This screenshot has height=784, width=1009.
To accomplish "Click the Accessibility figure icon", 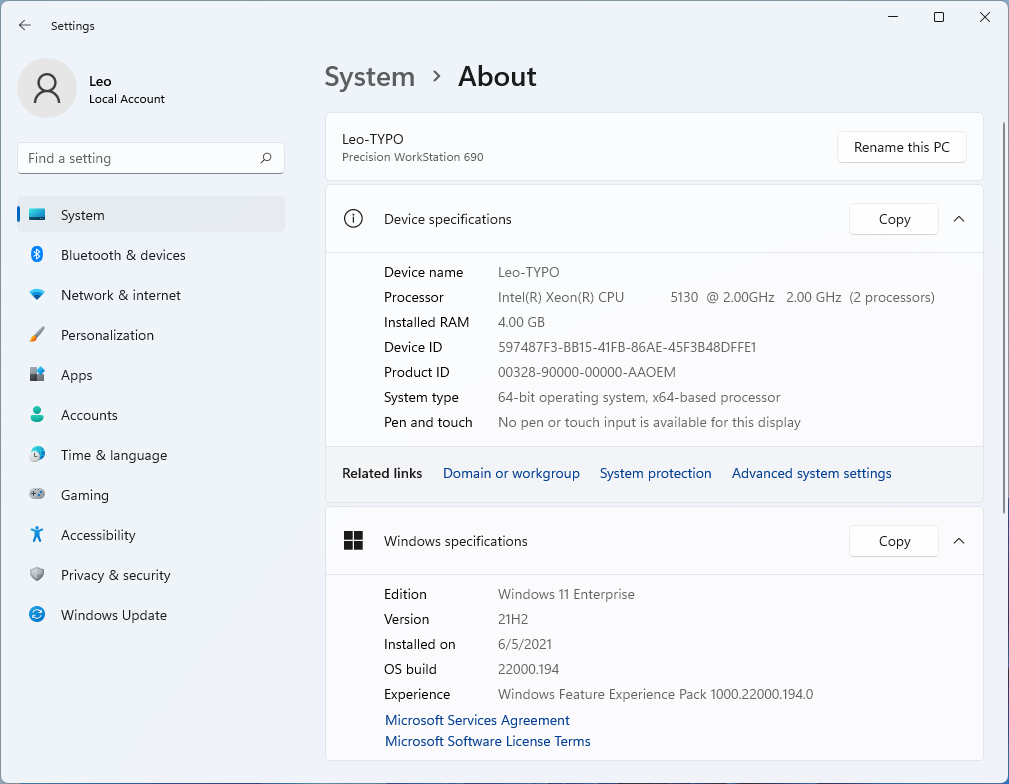I will point(37,534).
